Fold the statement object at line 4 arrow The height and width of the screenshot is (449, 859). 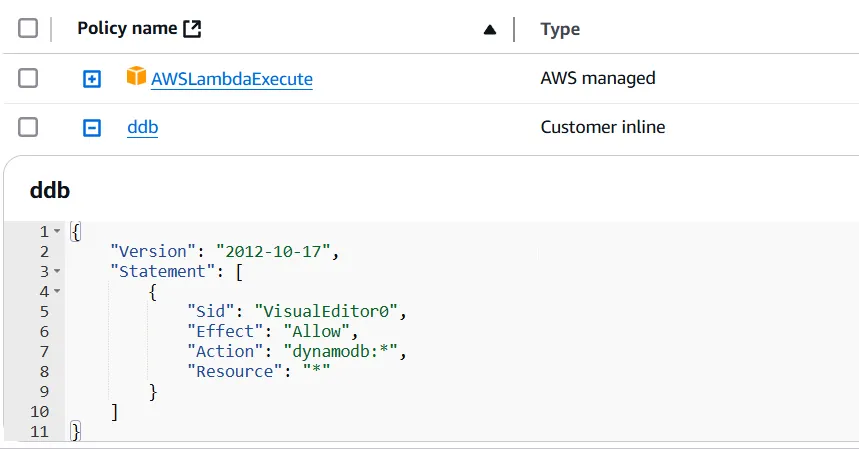coord(57,292)
